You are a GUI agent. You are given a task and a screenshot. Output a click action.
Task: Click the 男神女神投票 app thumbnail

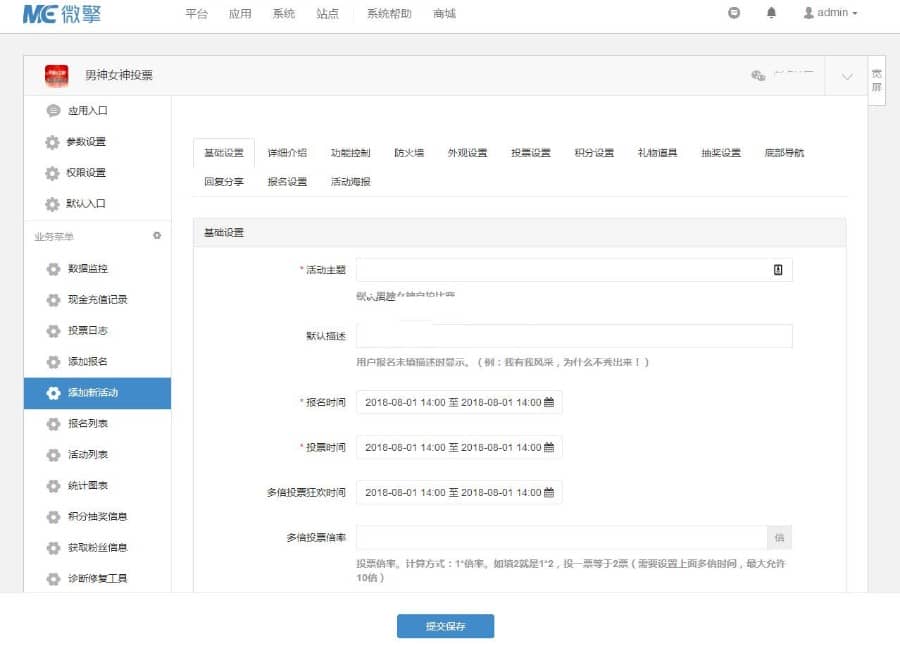pos(56,75)
